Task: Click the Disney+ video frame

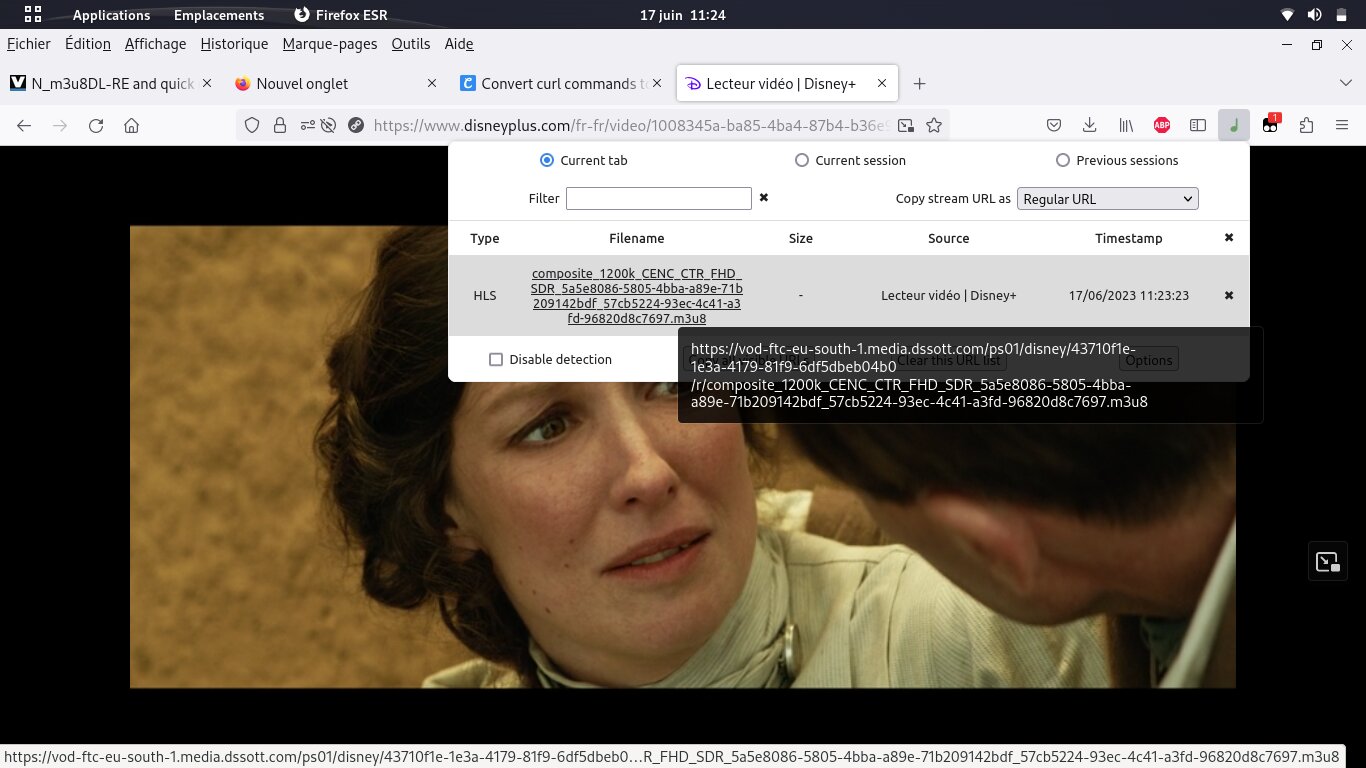Action: coord(683,456)
